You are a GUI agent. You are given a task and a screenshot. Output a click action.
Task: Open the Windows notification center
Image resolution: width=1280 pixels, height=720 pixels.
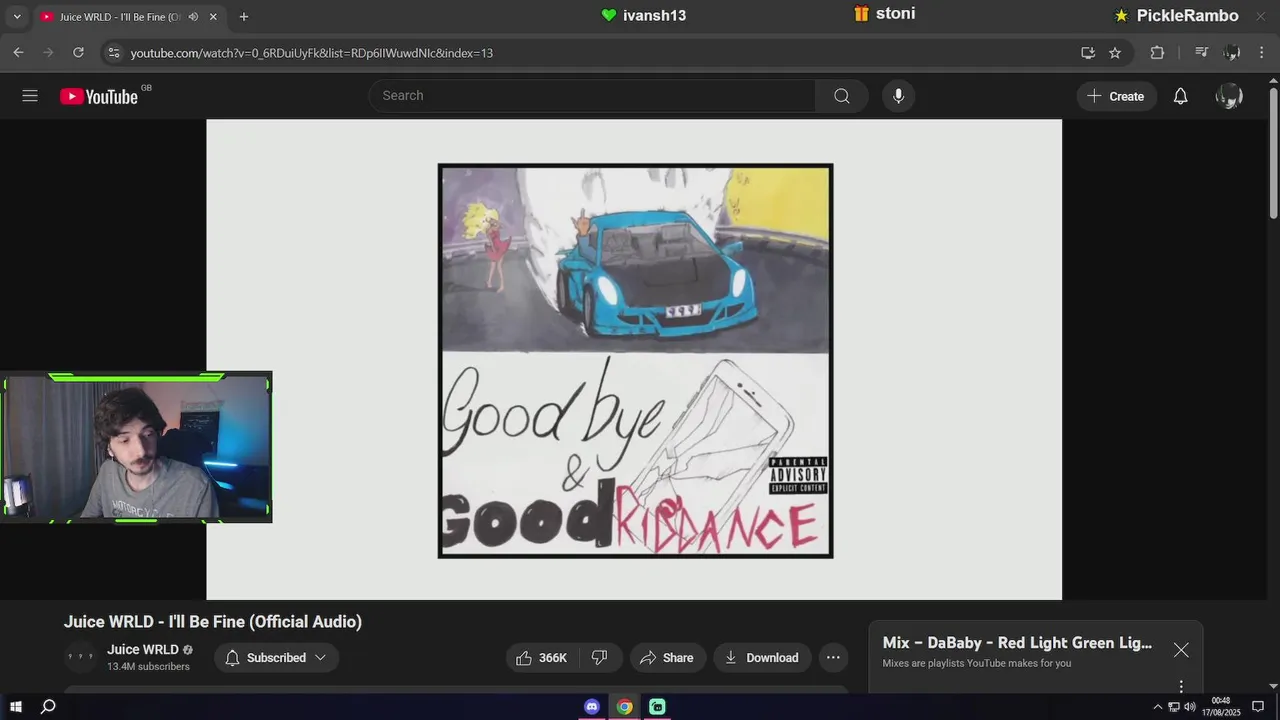pyautogui.click(x=1258, y=707)
